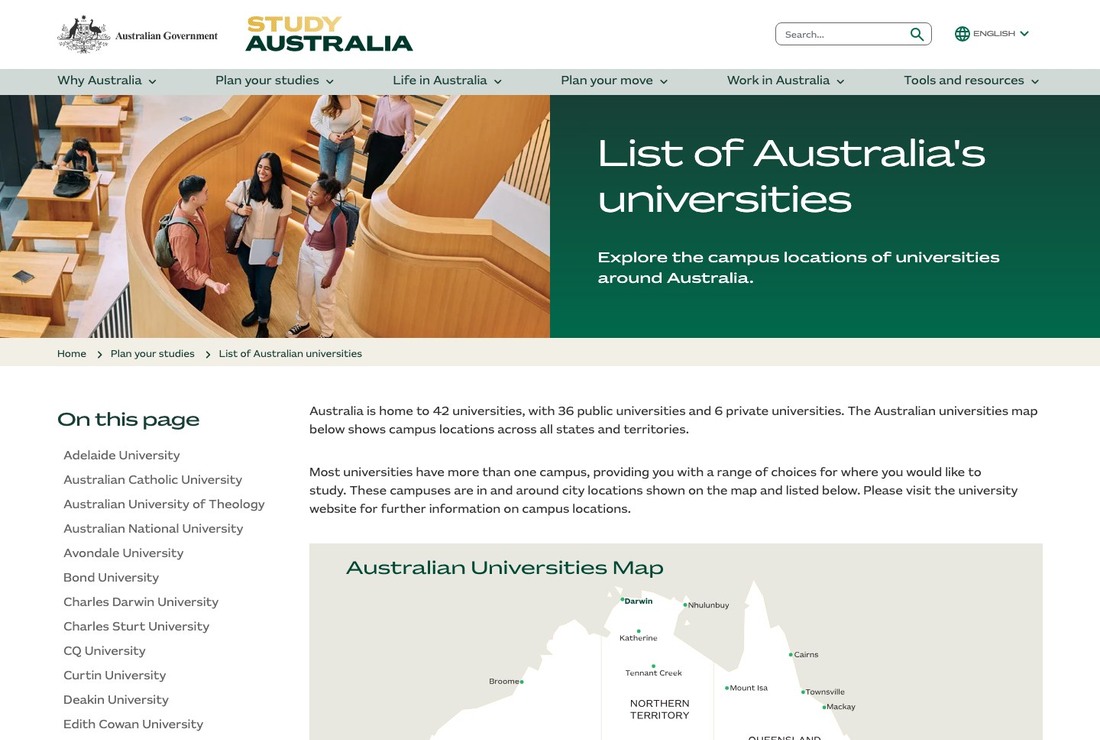This screenshot has height=740, width=1100.
Task: Click the Australian Government crest logo
Action: [138, 34]
